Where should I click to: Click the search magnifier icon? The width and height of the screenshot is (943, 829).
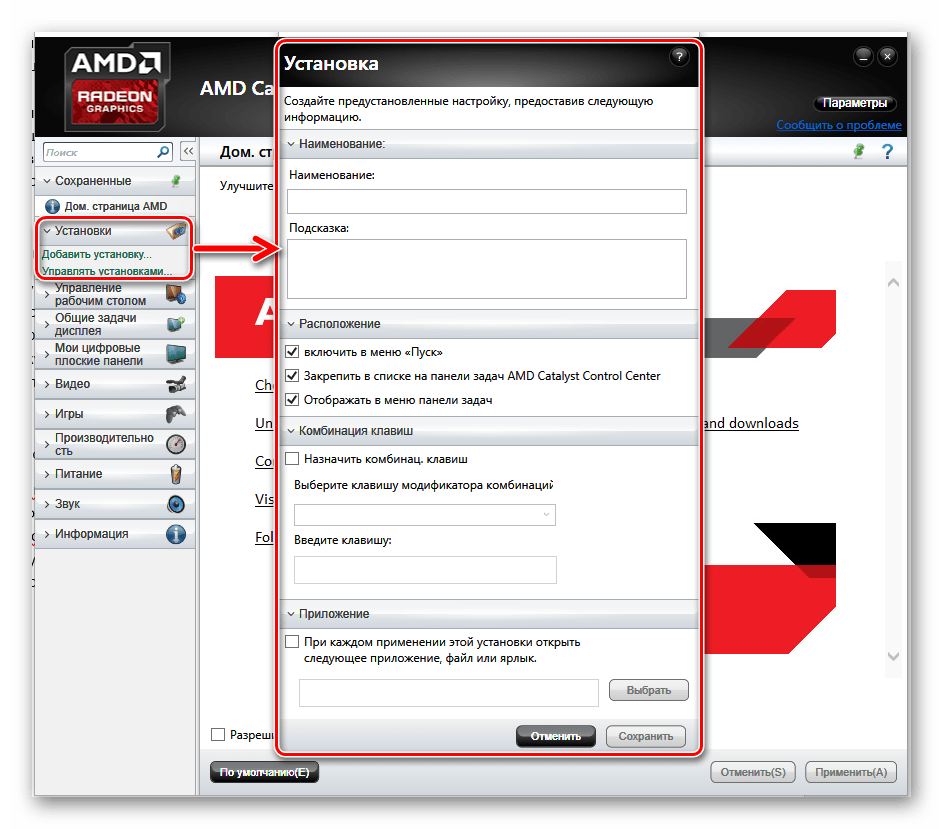163,152
